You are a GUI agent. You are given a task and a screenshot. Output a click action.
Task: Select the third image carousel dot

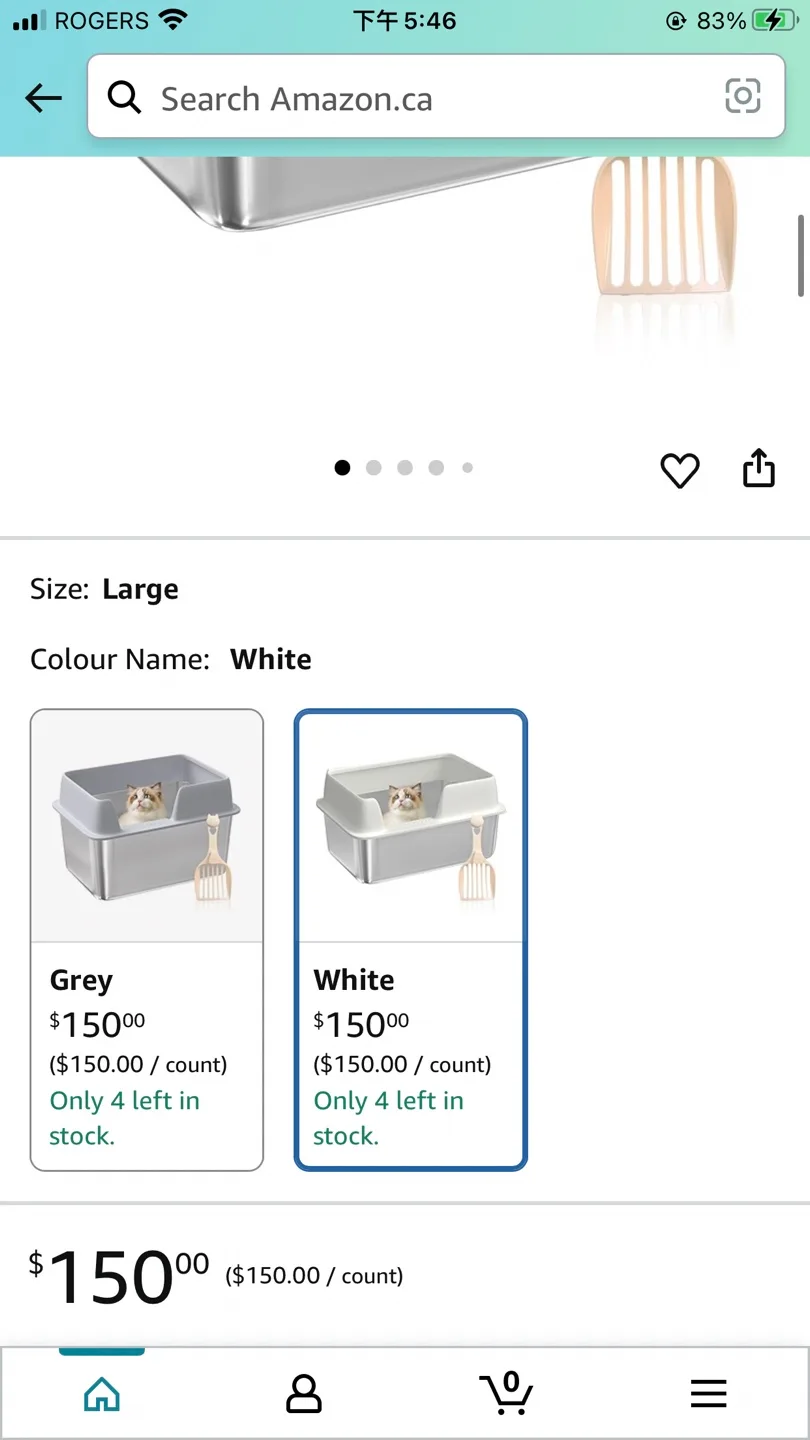tap(404, 467)
